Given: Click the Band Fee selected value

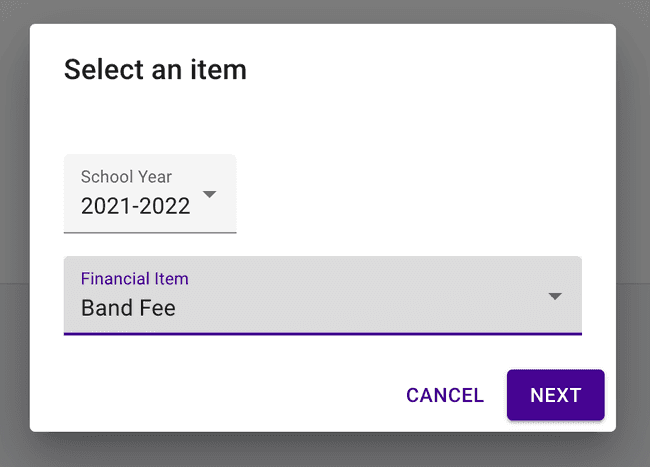Looking at the screenshot, I should pyautogui.click(x=128, y=308).
